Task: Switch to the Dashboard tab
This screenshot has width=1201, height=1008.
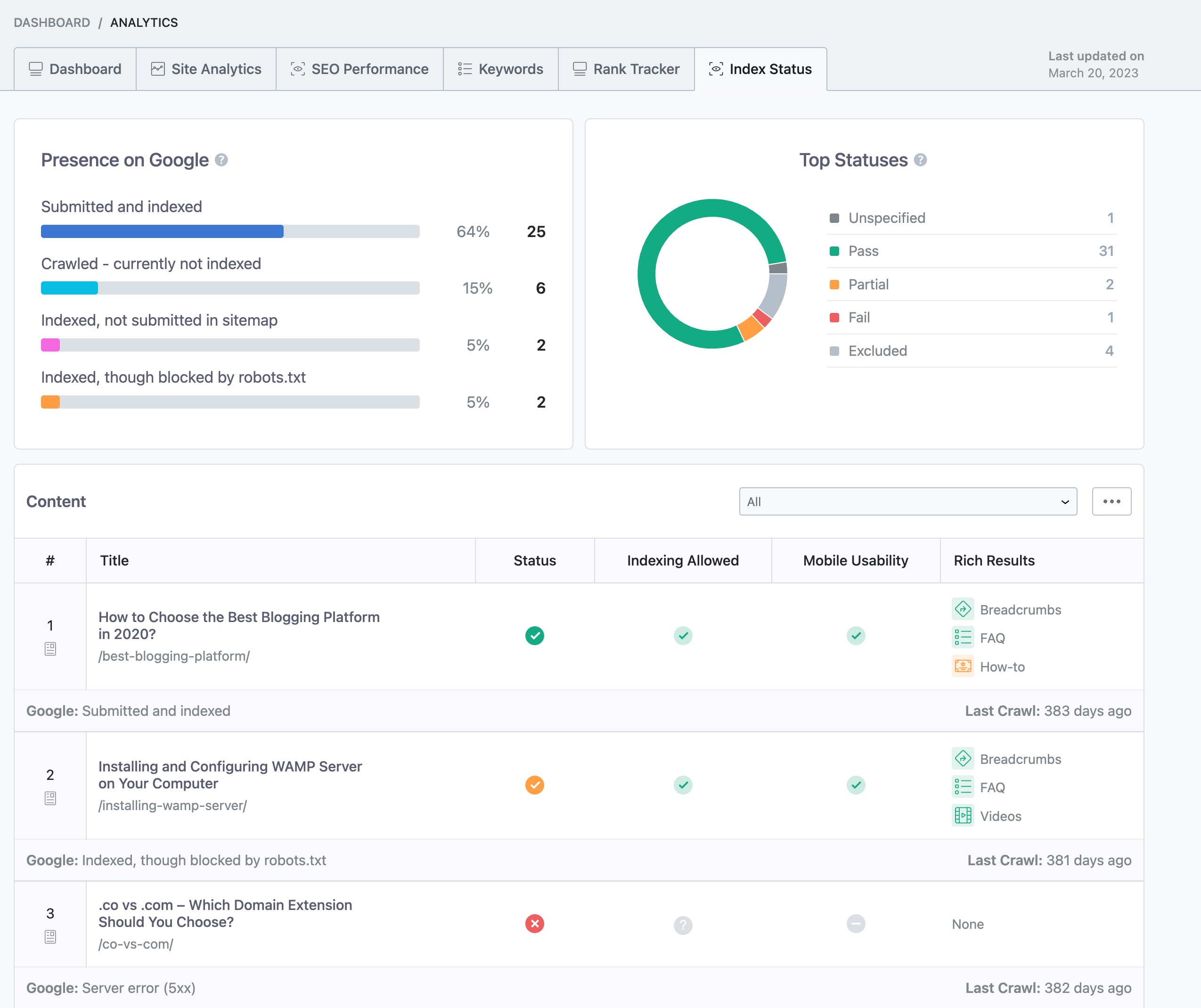Action: click(x=75, y=68)
